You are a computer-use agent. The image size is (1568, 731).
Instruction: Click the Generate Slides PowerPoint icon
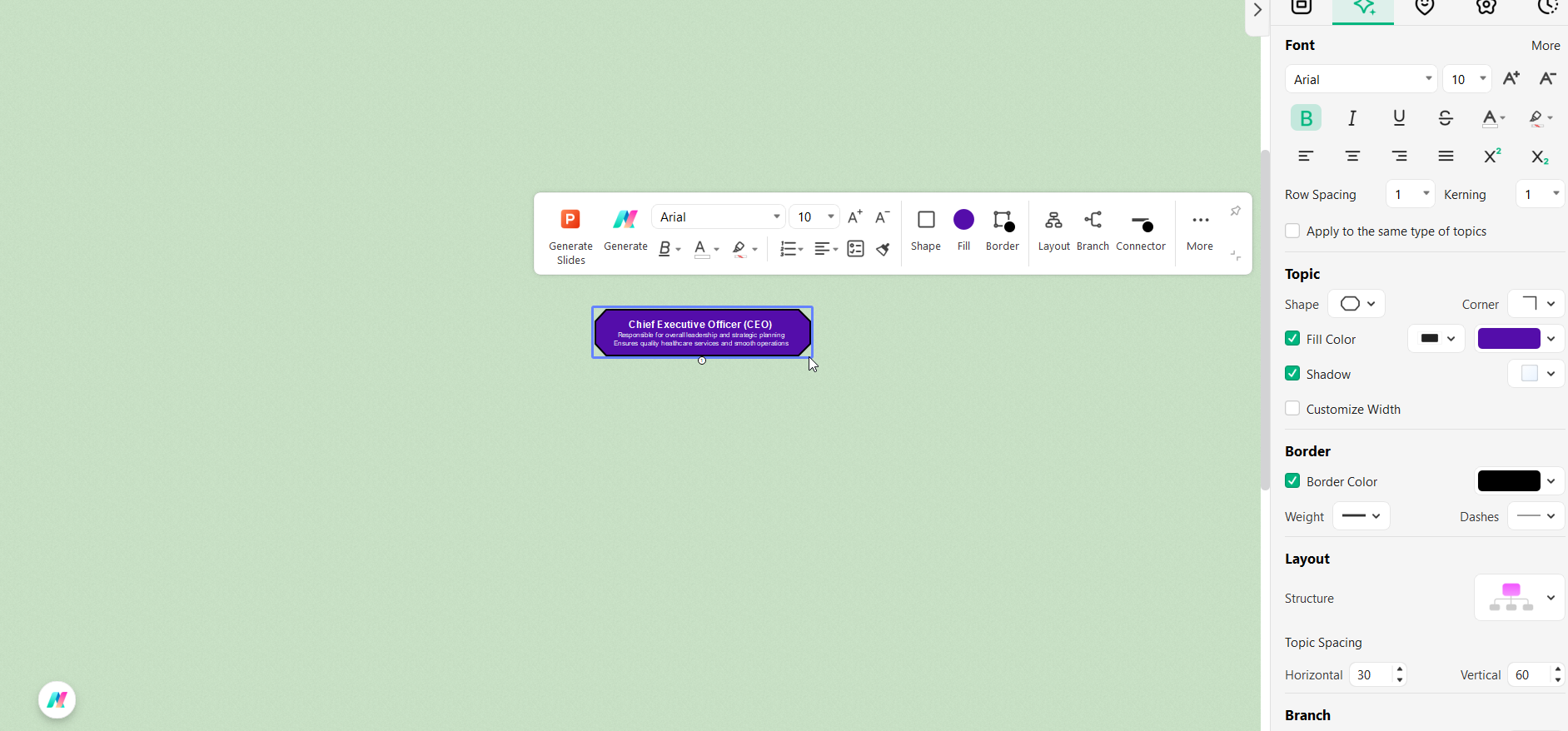coord(570,219)
